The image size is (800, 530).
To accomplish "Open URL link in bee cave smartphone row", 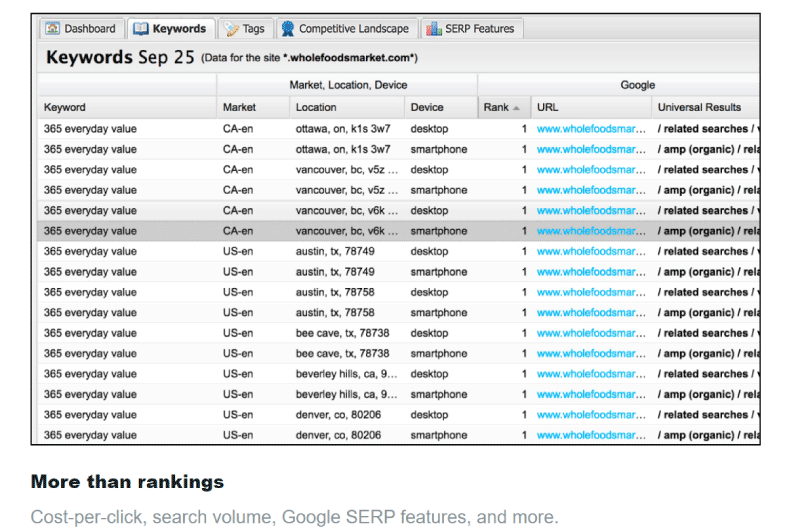I will (591, 354).
